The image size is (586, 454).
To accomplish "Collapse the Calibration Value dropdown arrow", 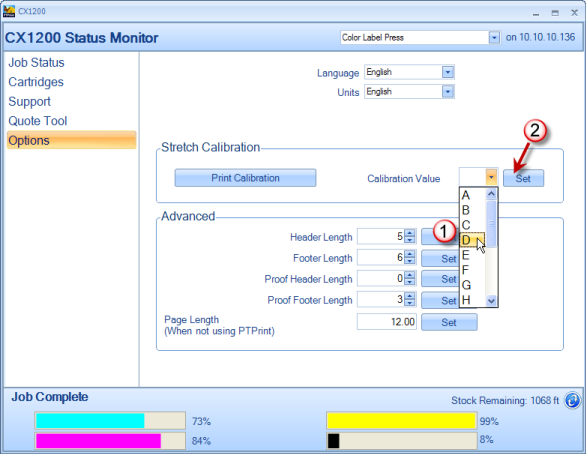I will 491,177.
